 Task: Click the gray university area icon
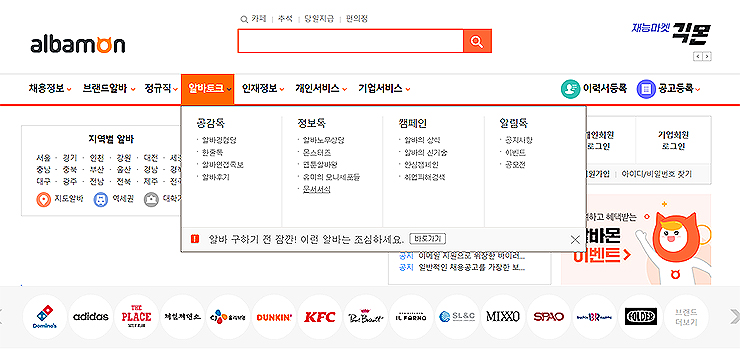pos(151,200)
